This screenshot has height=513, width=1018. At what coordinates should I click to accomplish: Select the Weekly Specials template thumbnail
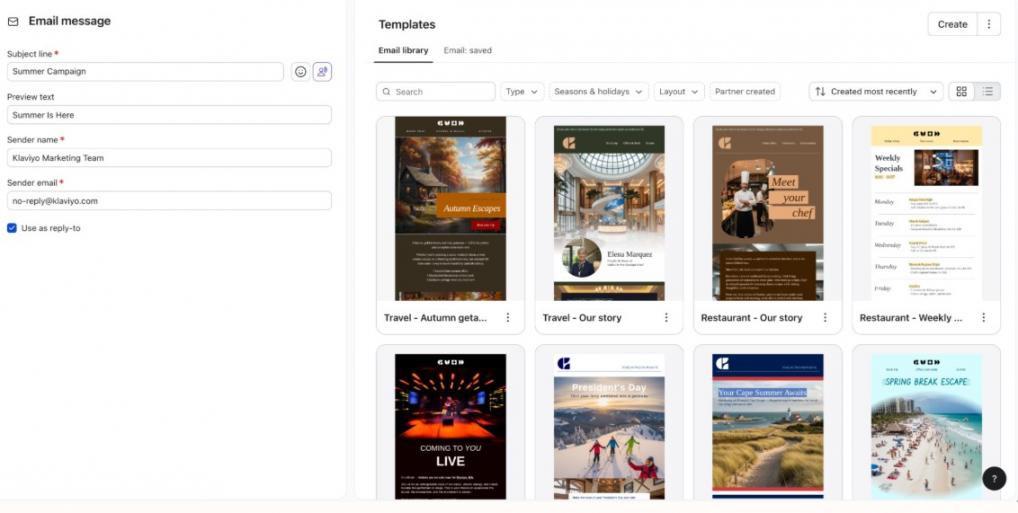point(926,212)
